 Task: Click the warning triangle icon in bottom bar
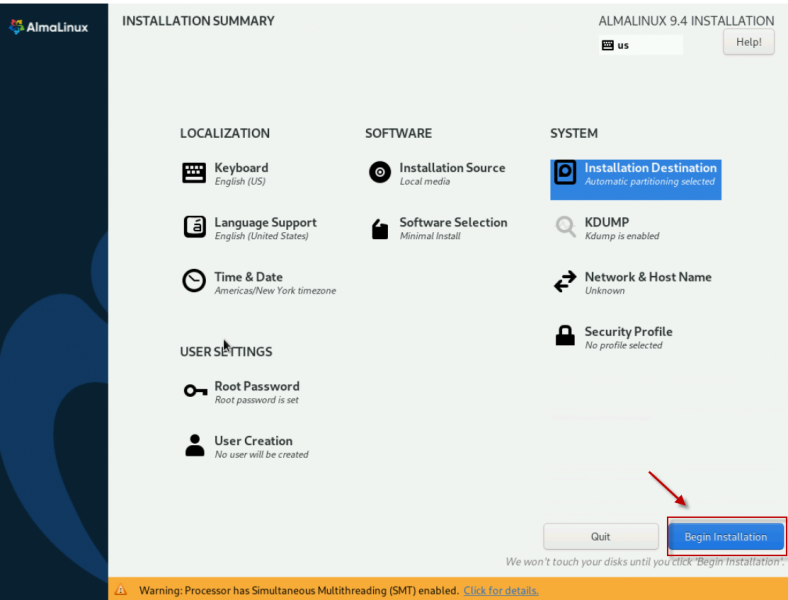(x=121, y=589)
